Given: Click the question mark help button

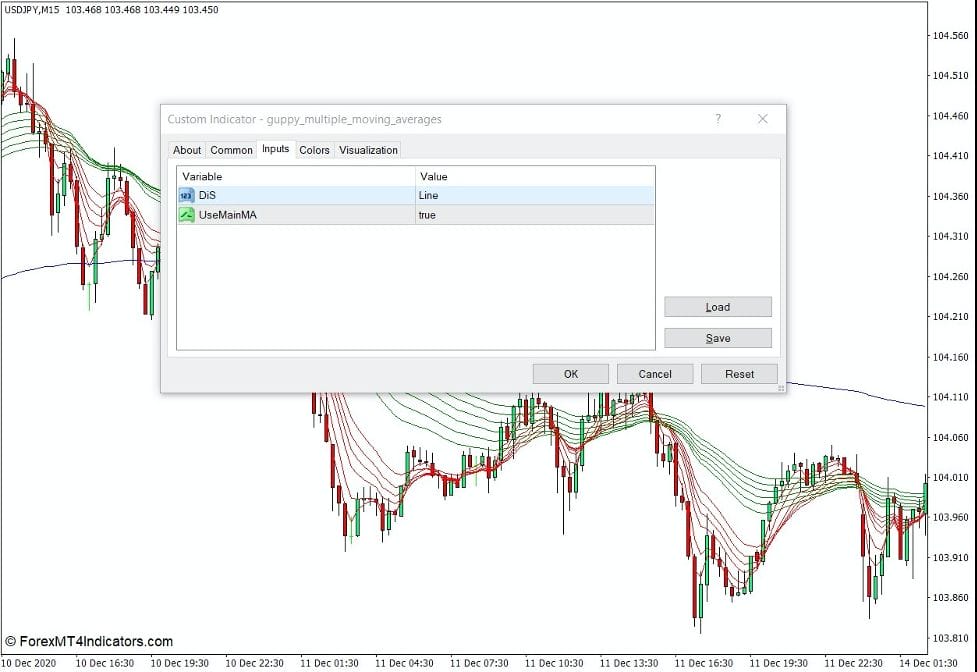Looking at the screenshot, I should coord(717,119).
